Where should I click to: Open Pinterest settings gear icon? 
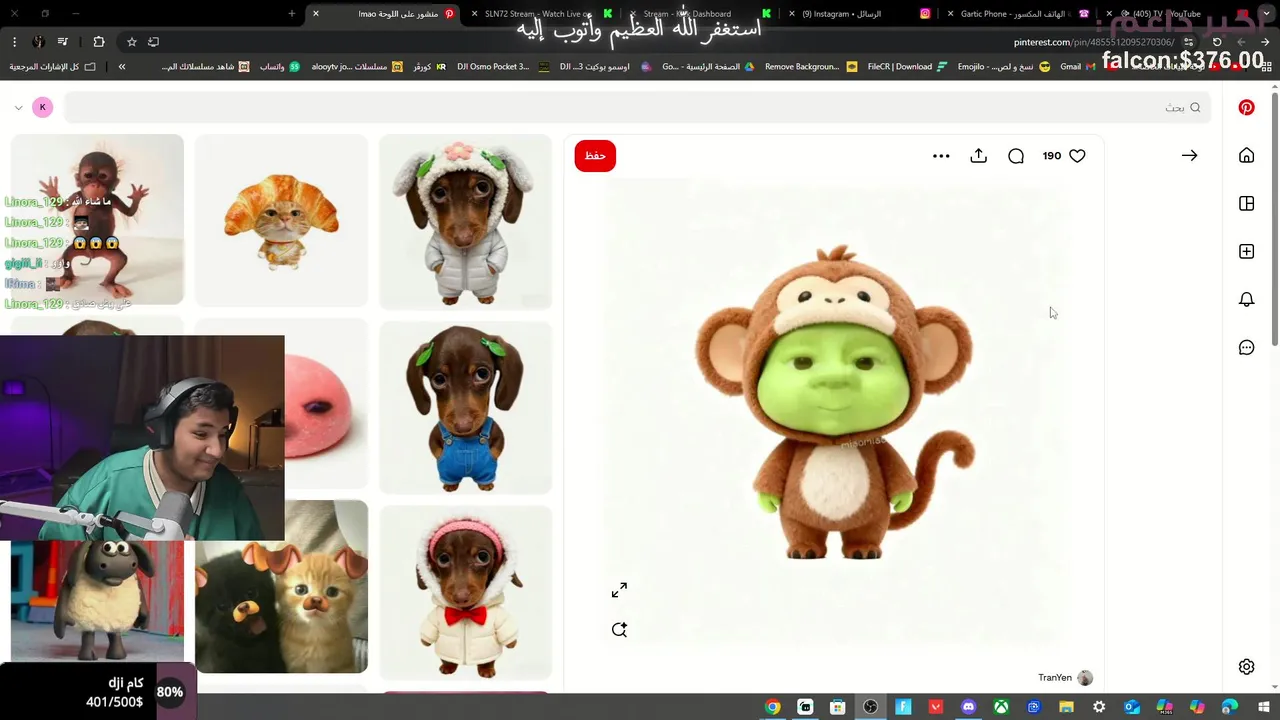1246,666
